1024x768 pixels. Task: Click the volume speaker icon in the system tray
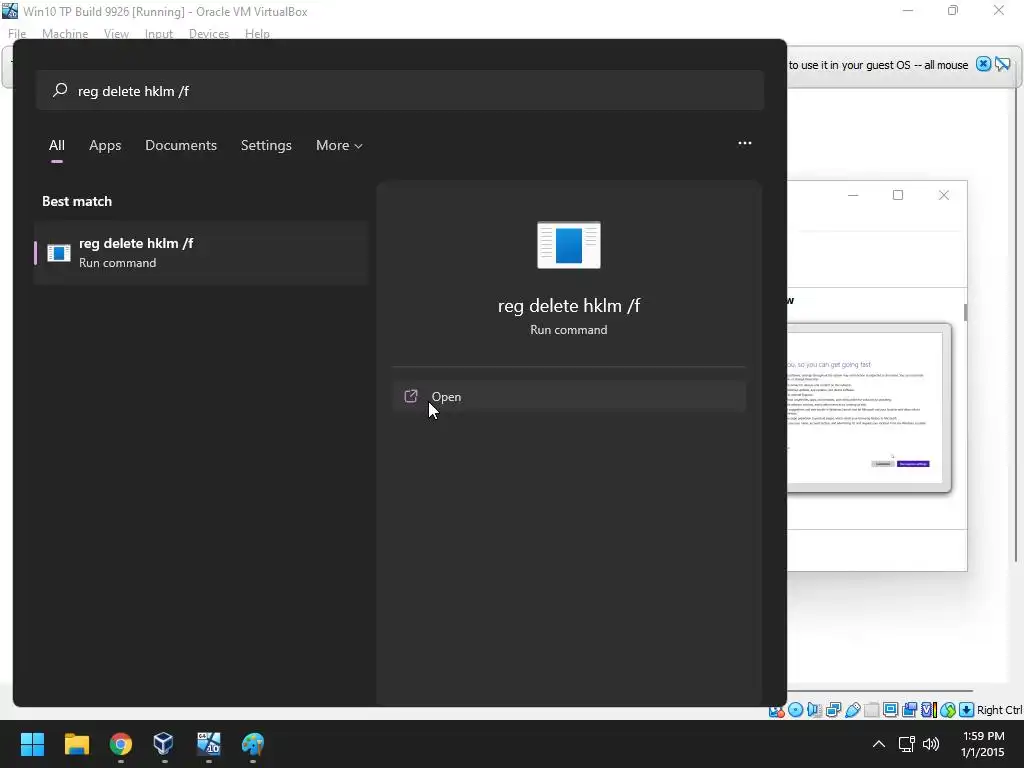tap(931, 744)
